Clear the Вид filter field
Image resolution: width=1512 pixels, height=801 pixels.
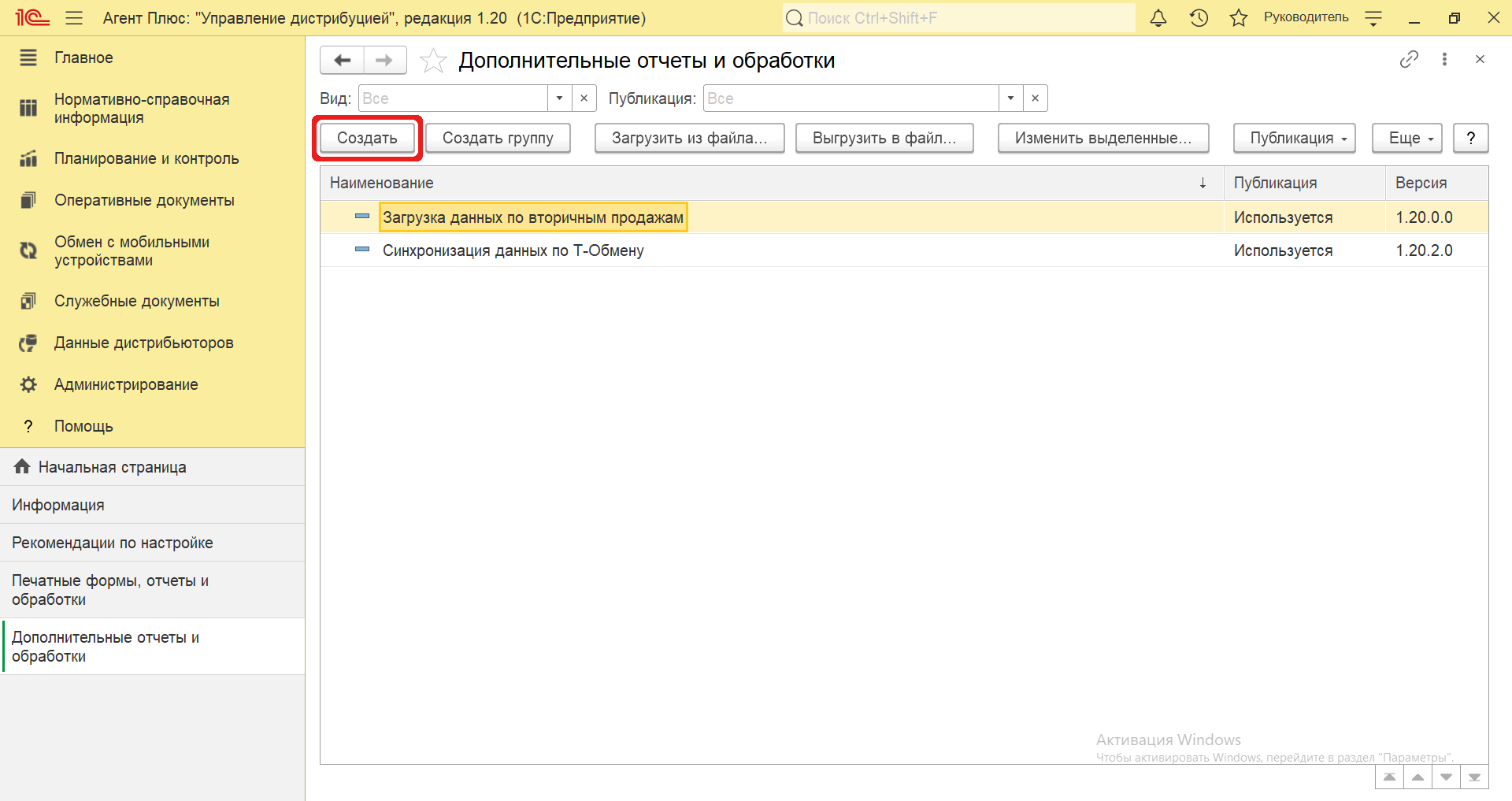(x=584, y=98)
